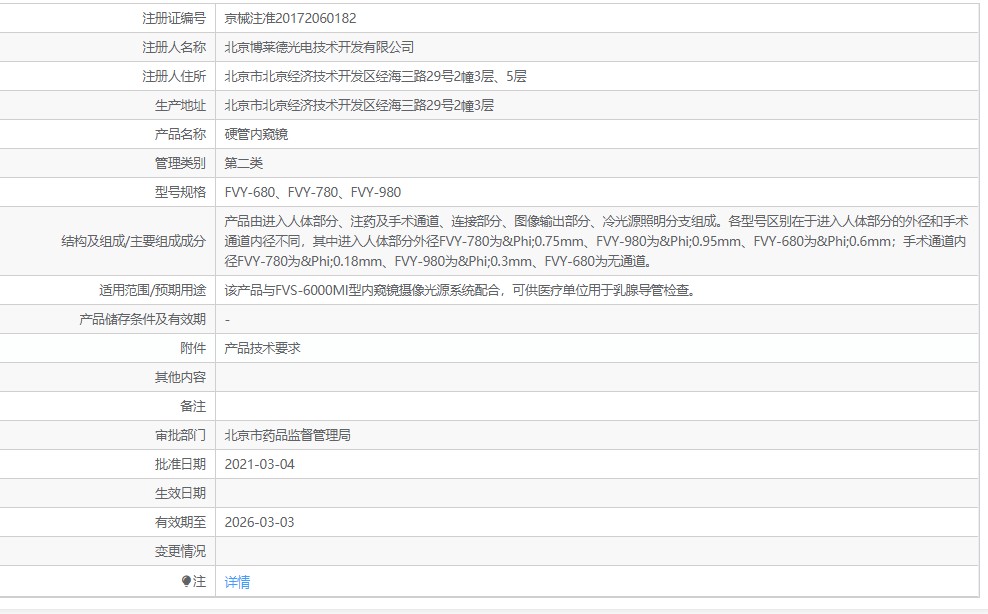Select product name 硬管内窥镜
988x614 pixels.
point(256,134)
